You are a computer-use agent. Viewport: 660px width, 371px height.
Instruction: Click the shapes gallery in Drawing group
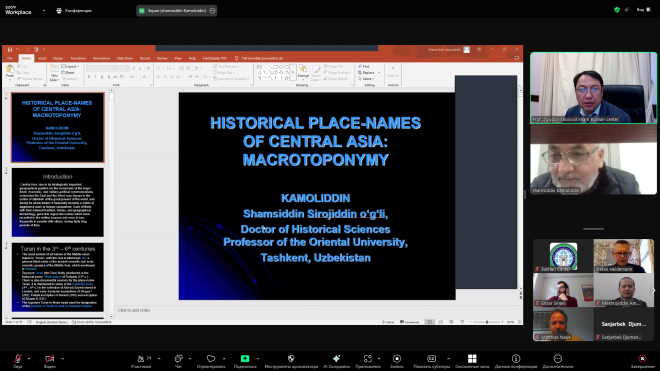[276, 72]
